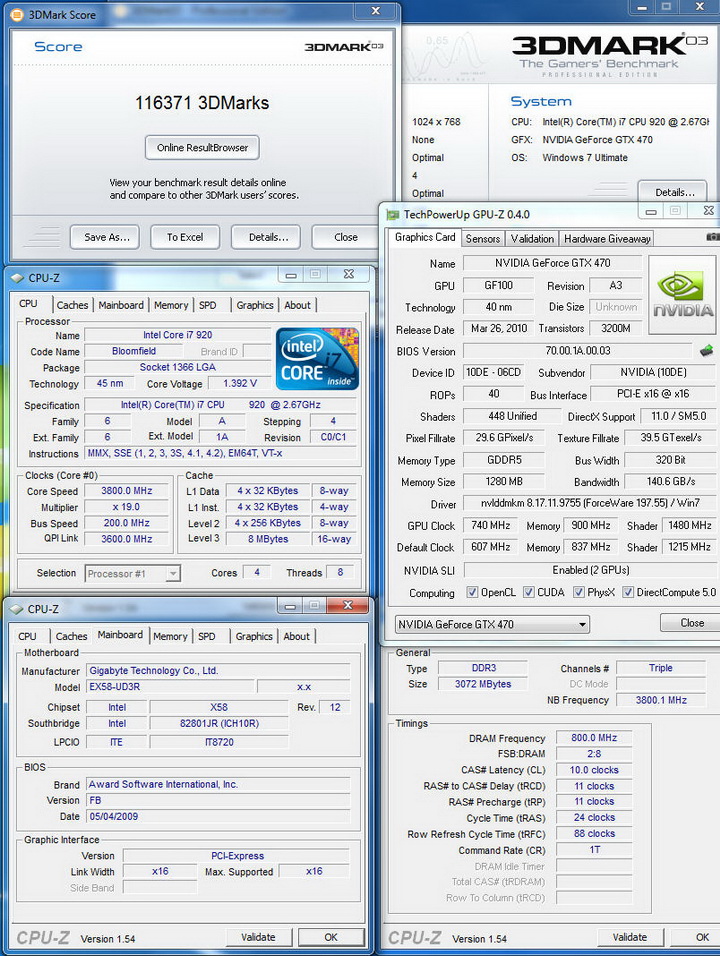Viewport: 720px width, 956px height.
Task: Open Details... in 3DMark Score window
Action: pos(266,237)
